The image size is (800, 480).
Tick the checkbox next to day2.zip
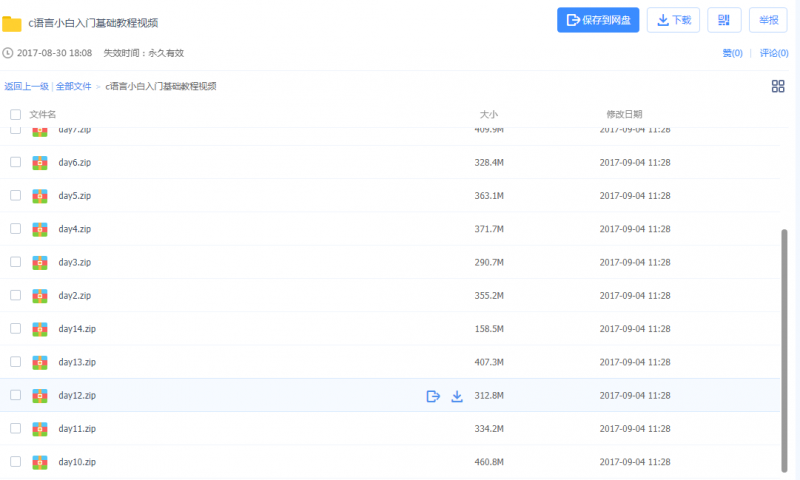pyautogui.click(x=15, y=295)
